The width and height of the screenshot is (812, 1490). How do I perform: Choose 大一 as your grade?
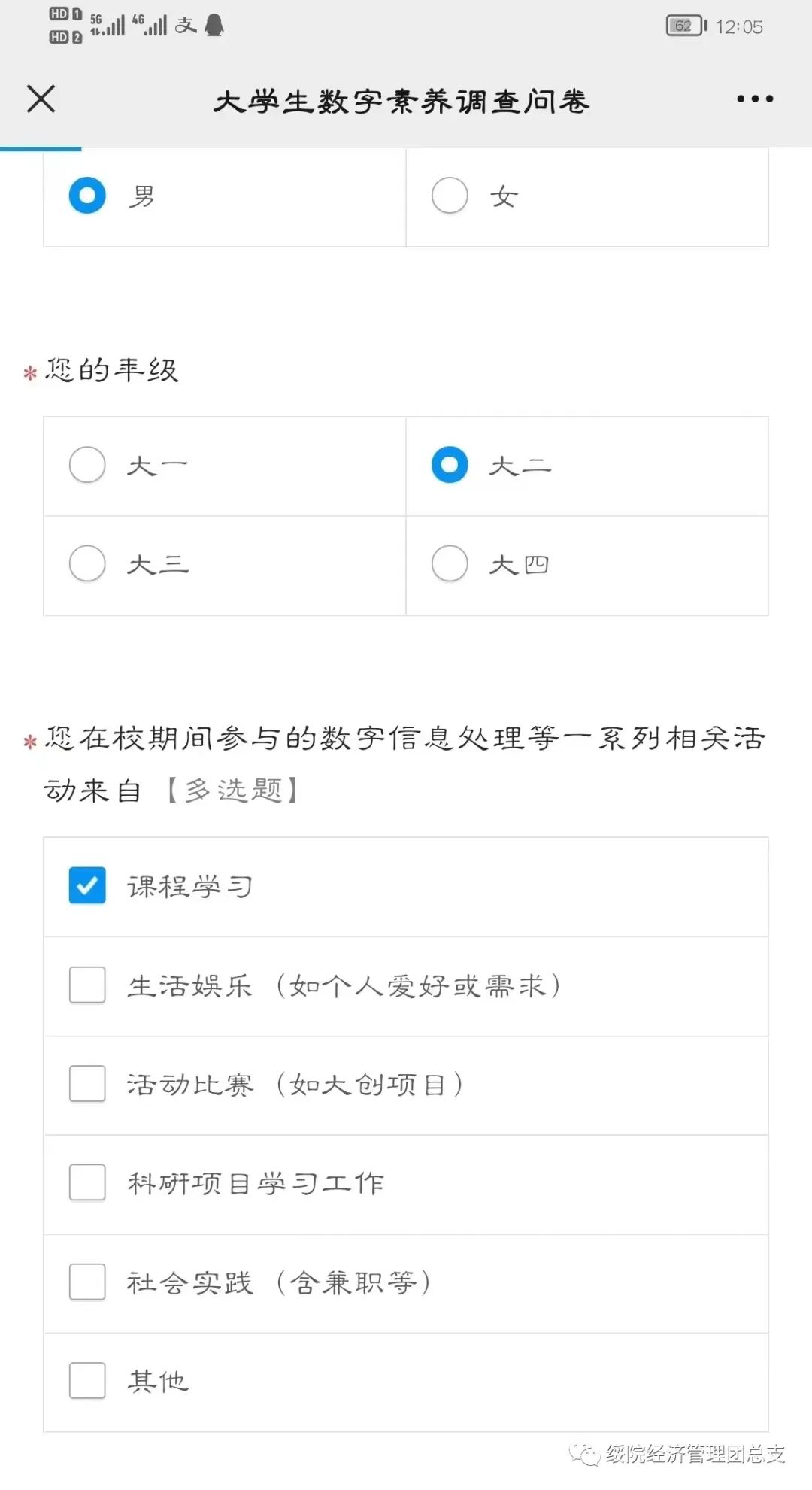[x=87, y=465]
